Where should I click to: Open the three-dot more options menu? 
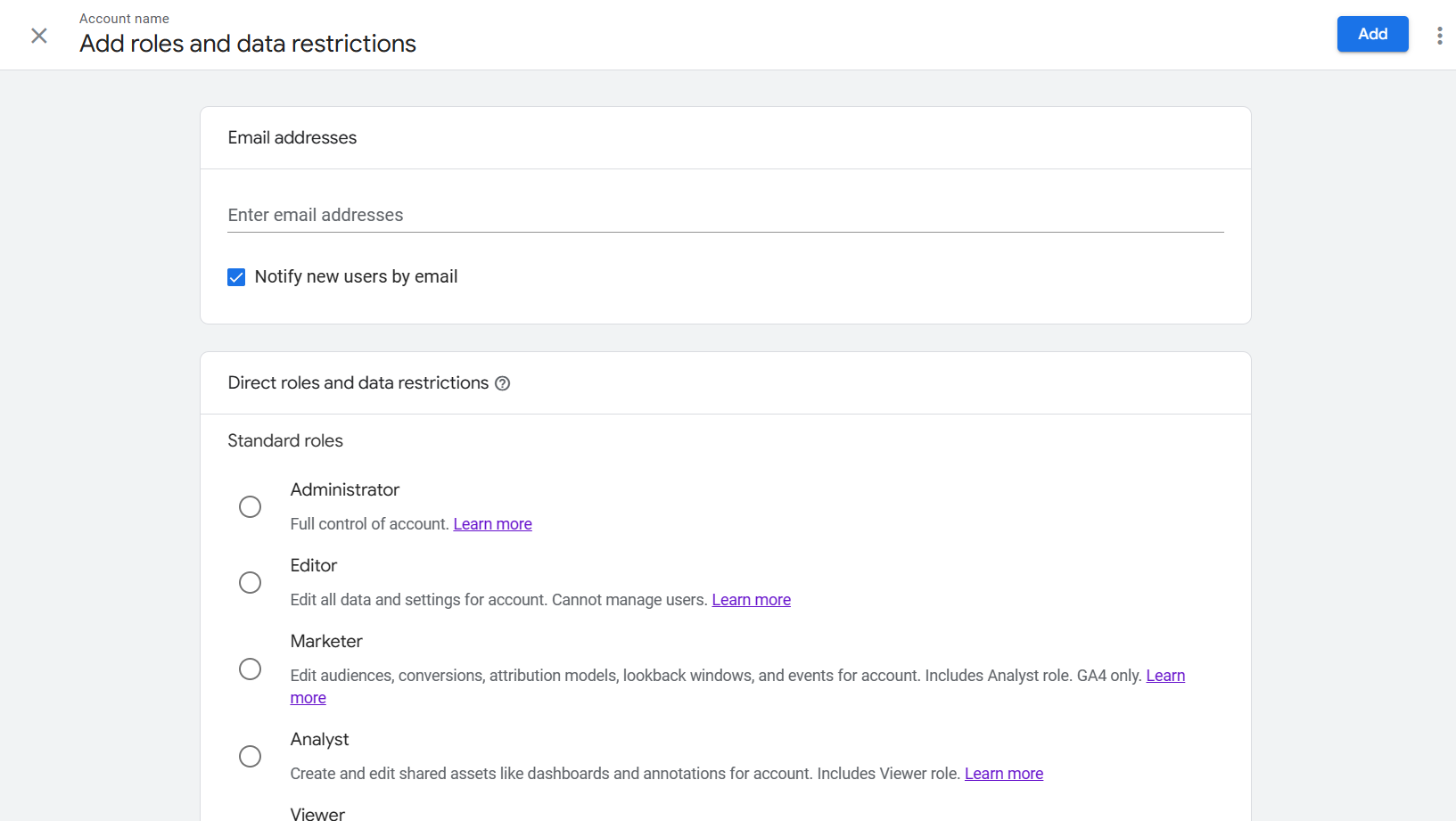click(x=1439, y=36)
